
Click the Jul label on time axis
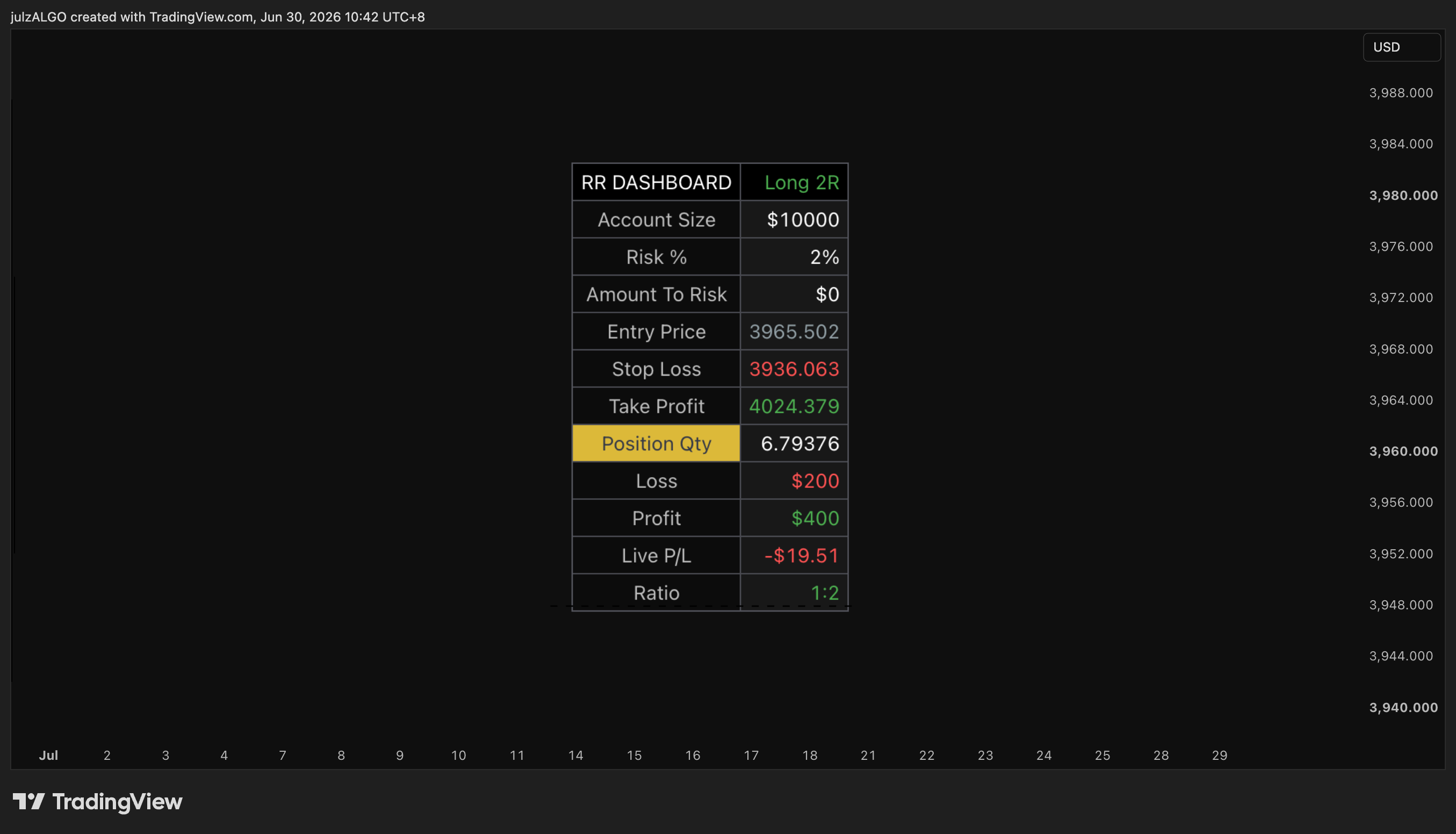49,755
